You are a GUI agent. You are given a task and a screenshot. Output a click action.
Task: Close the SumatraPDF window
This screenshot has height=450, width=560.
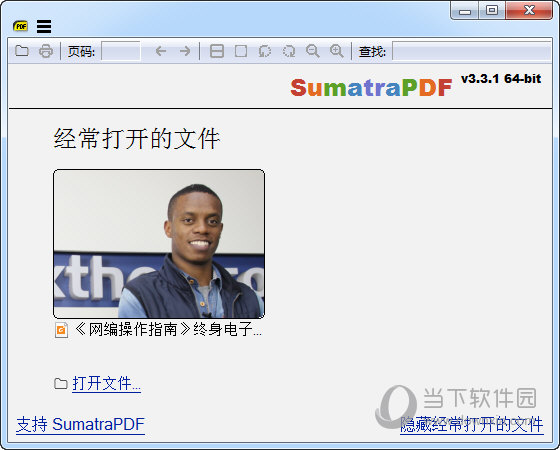[x=529, y=10]
